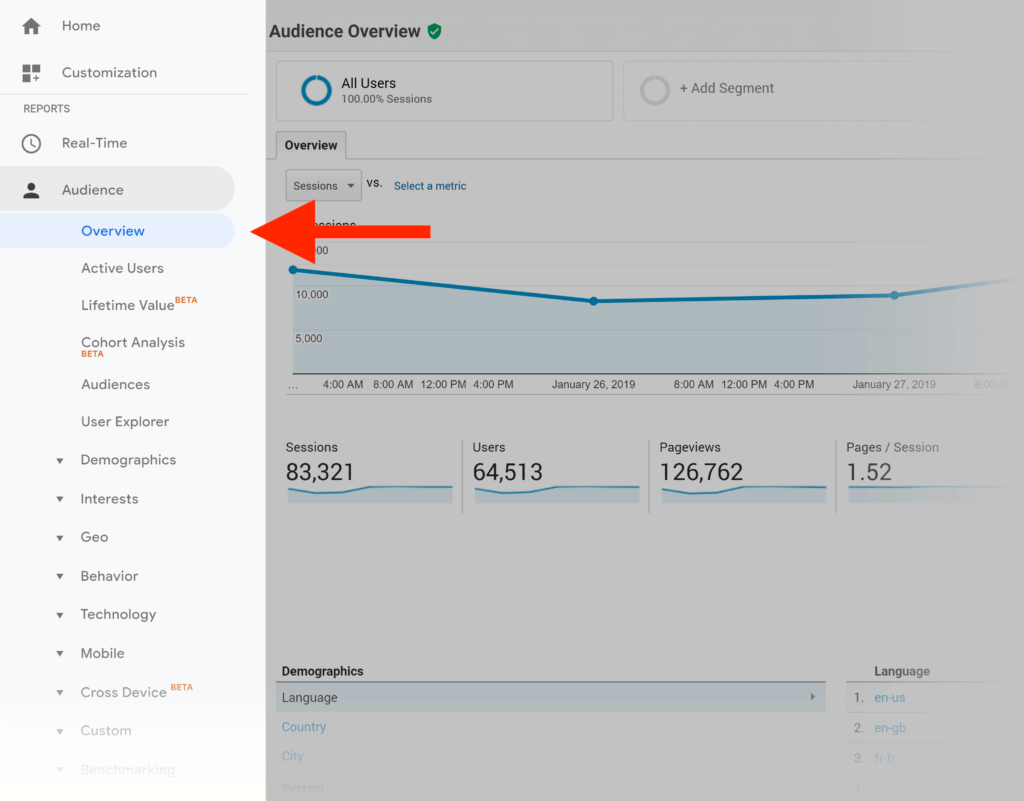Open Active Users report
The width and height of the screenshot is (1024, 801).
tap(122, 268)
